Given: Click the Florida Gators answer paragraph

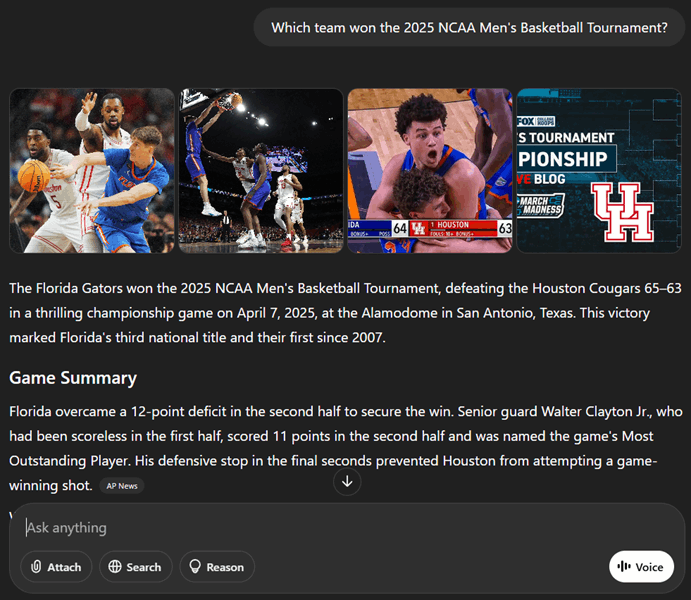Looking at the screenshot, I should point(346,313).
